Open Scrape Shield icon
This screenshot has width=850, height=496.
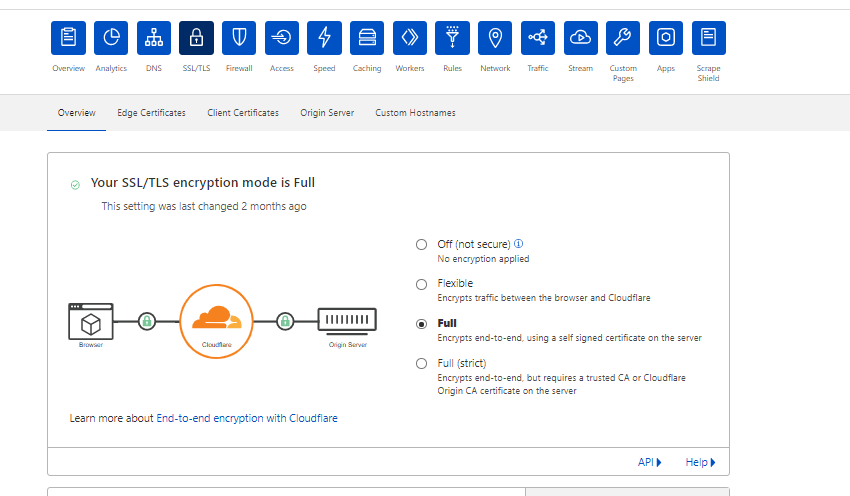click(709, 38)
